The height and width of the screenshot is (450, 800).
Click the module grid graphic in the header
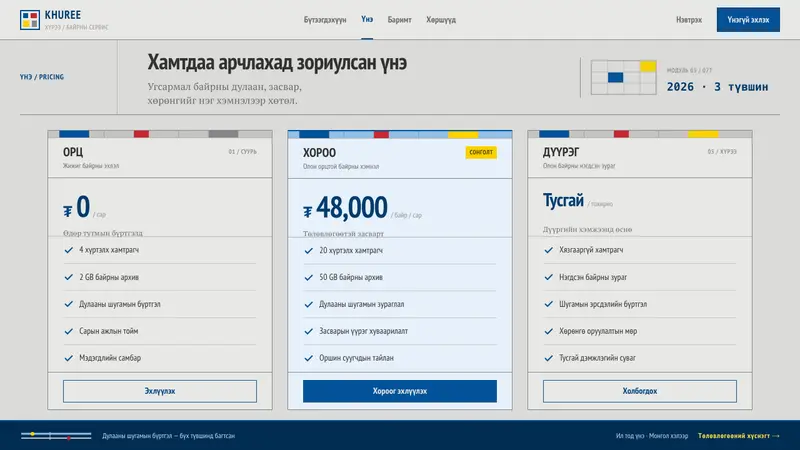tap(623, 77)
